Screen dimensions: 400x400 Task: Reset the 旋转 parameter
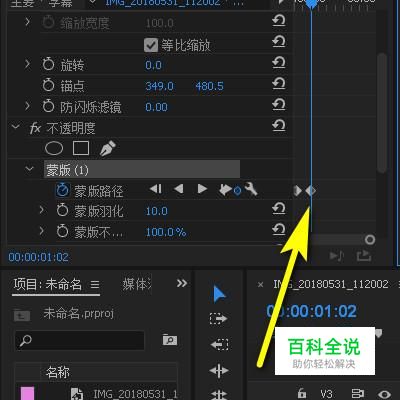click(x=279, y=63)
